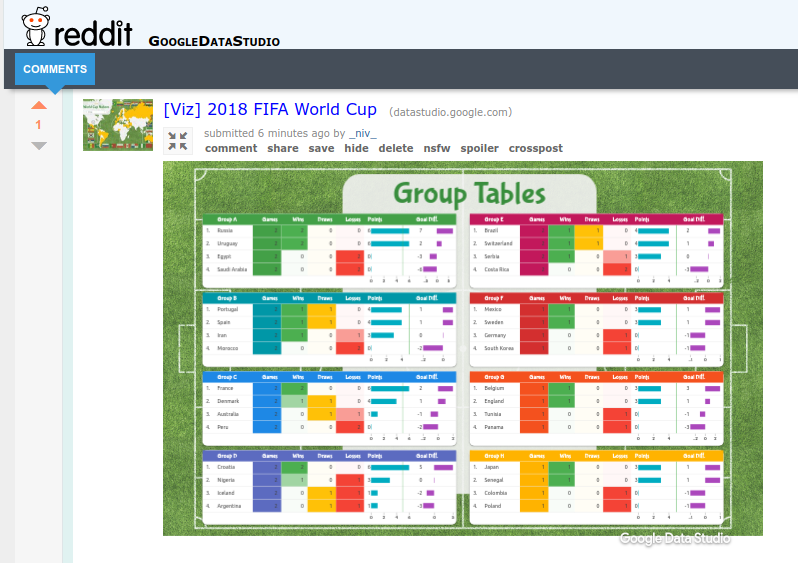Open the _niv_ user profile

click(x=363, y=133)
